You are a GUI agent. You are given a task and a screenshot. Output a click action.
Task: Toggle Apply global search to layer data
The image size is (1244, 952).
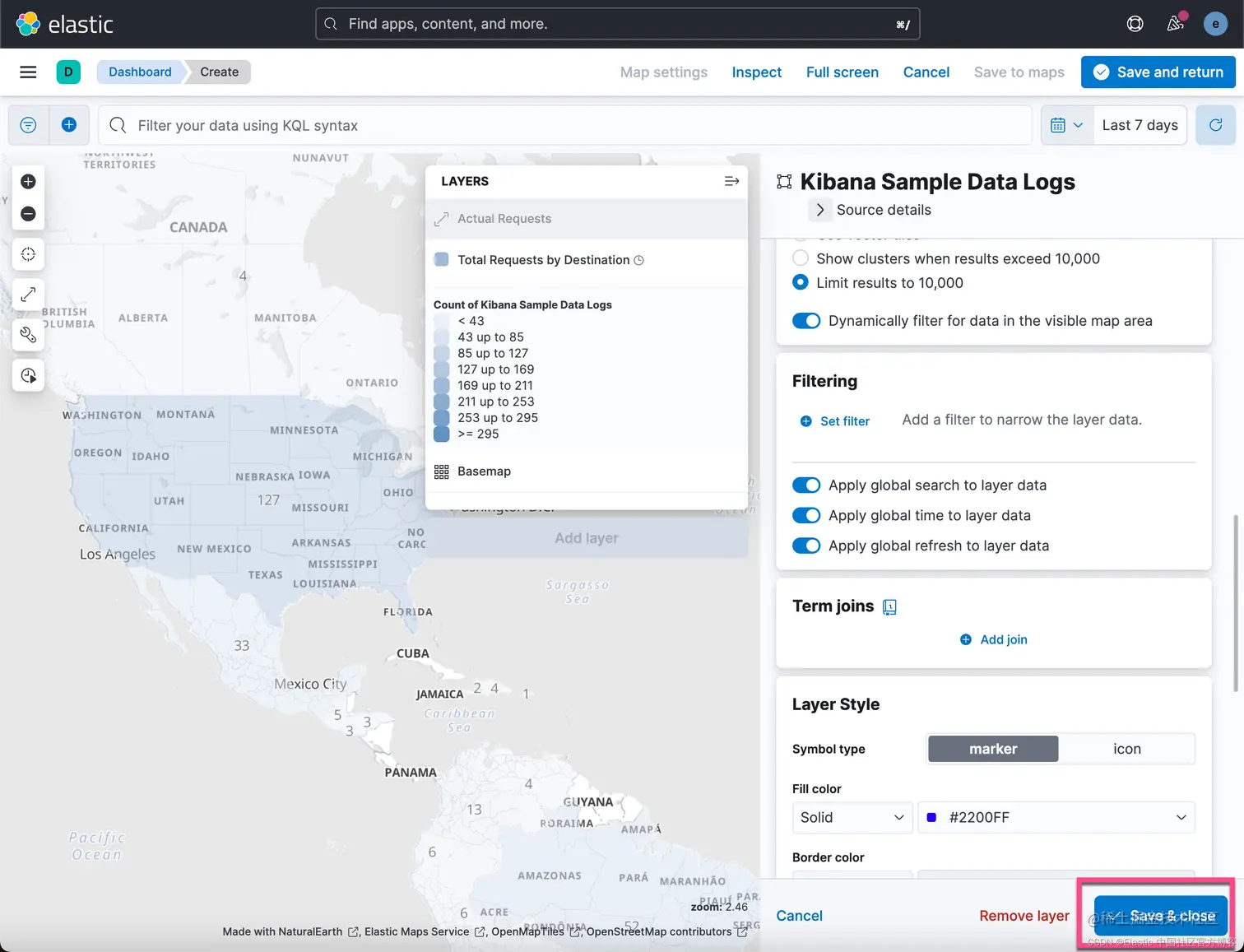click(806, 485)
